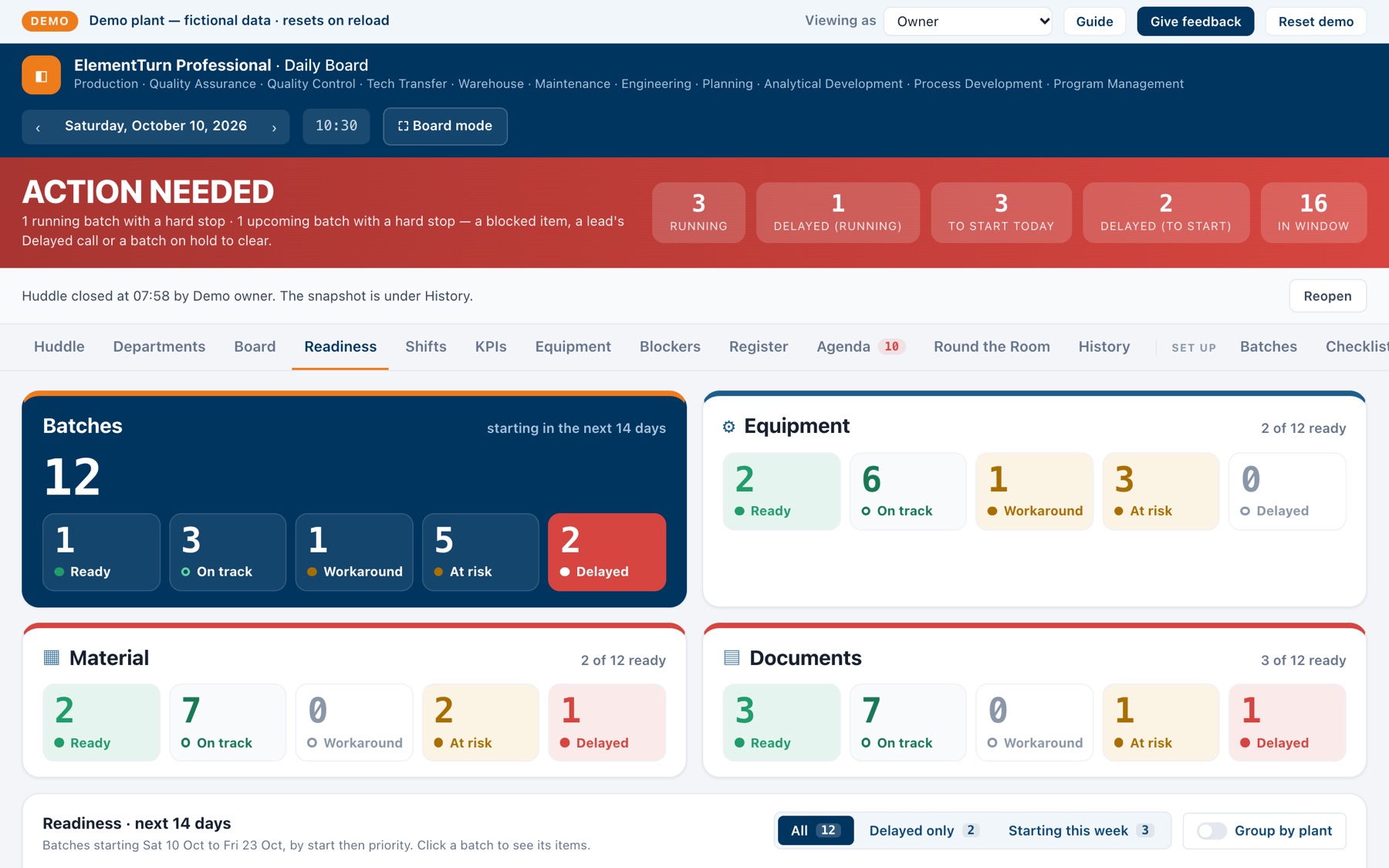Open the Board tab

point(255,346)
